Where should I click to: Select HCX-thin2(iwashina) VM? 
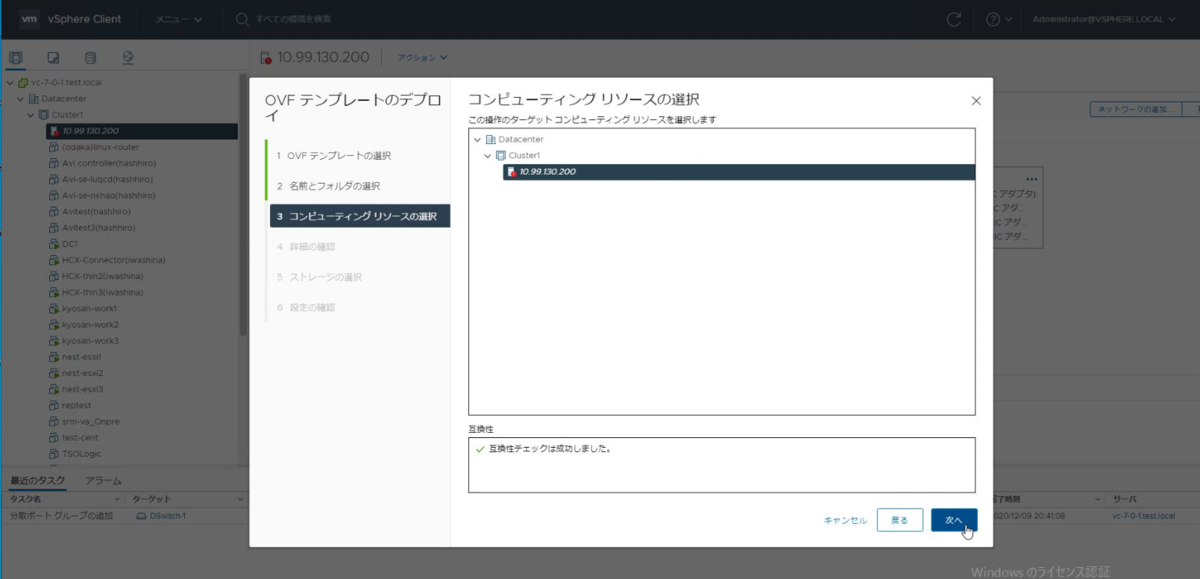[x=102, y=276]
